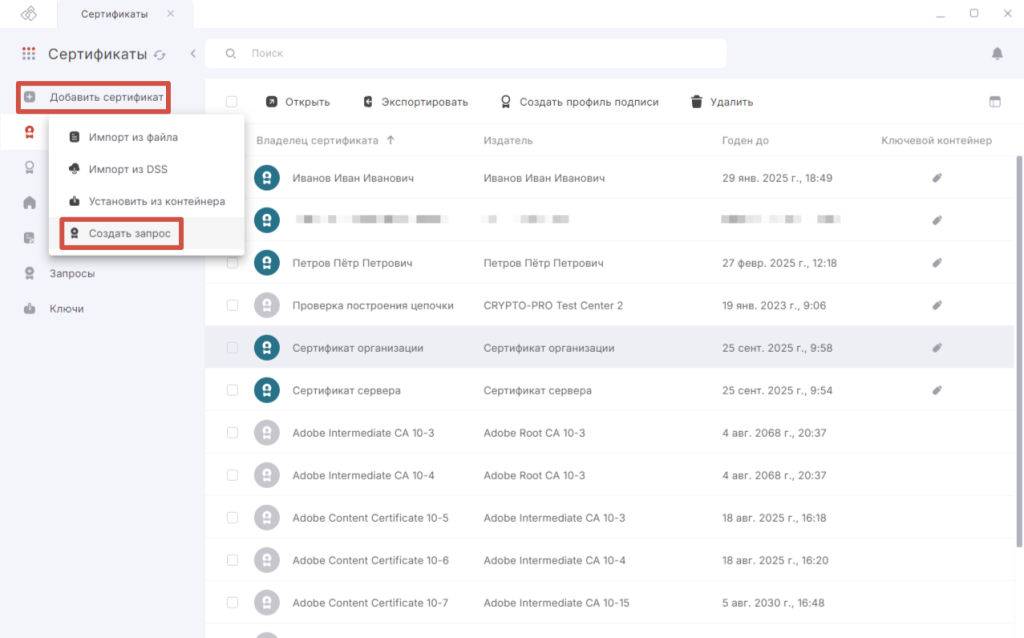Image resolution: width=1024 pixels, height=638 pixels.
Task: Click the Удалить toolbar button
Action: coord(722,102)
